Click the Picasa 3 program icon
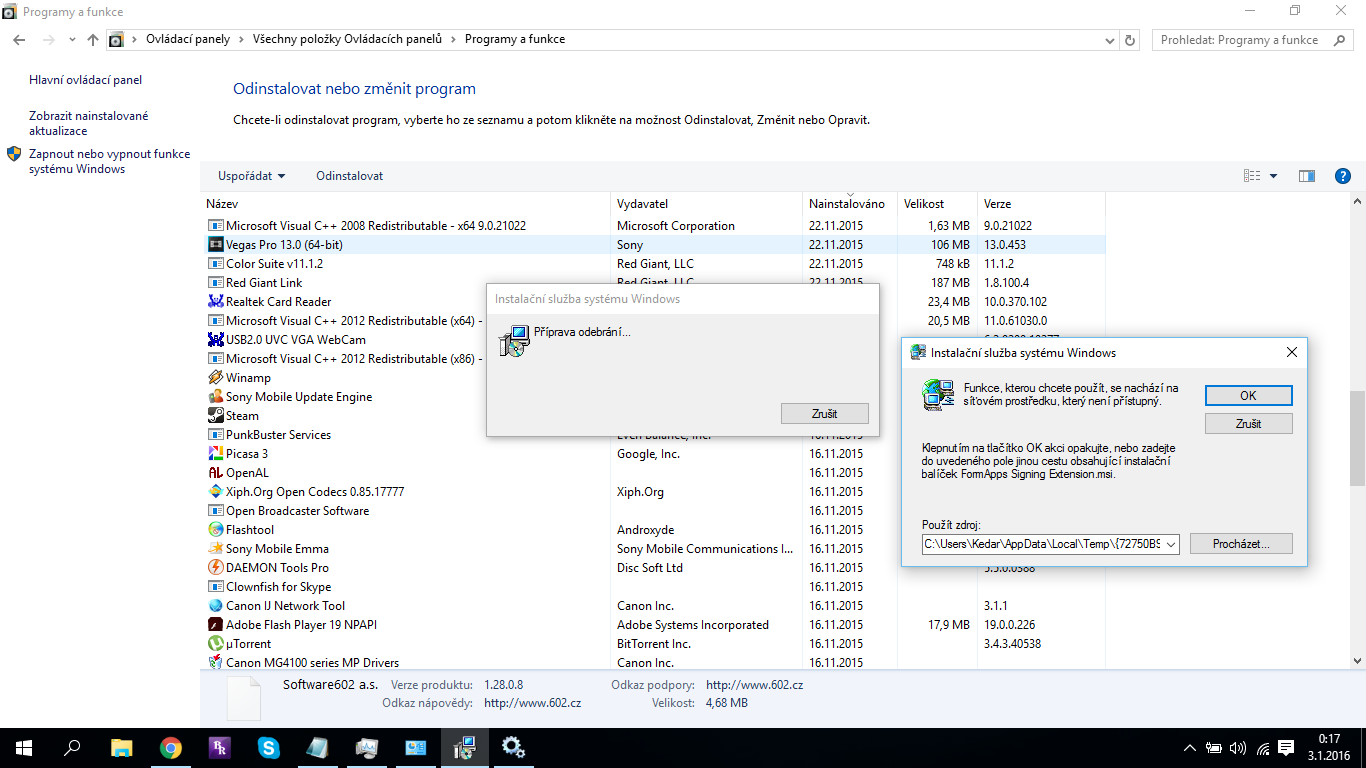1366x768 pixels. pyautogui.click(x=215, y=454)
